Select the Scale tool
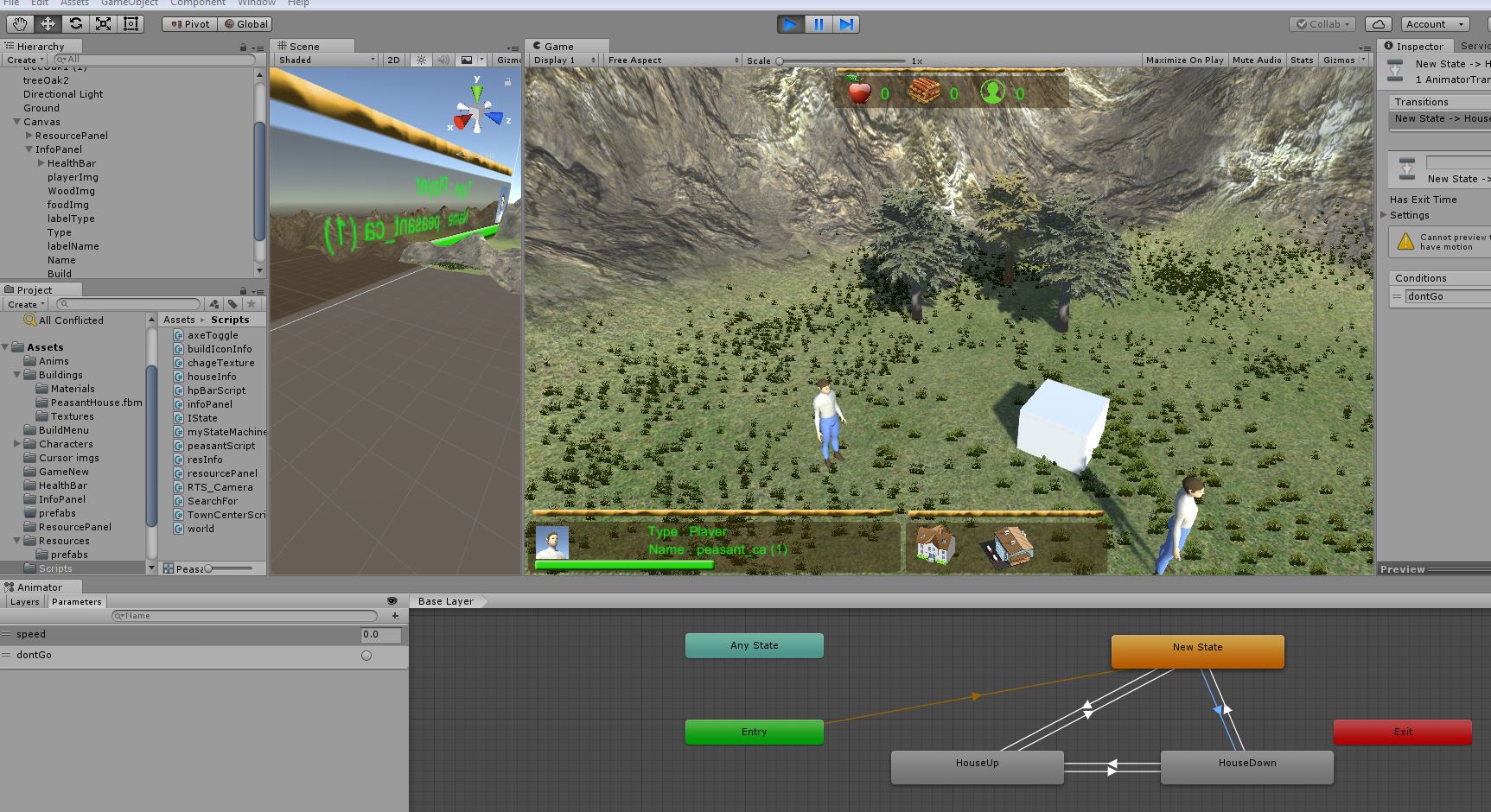 pos(103,24)
